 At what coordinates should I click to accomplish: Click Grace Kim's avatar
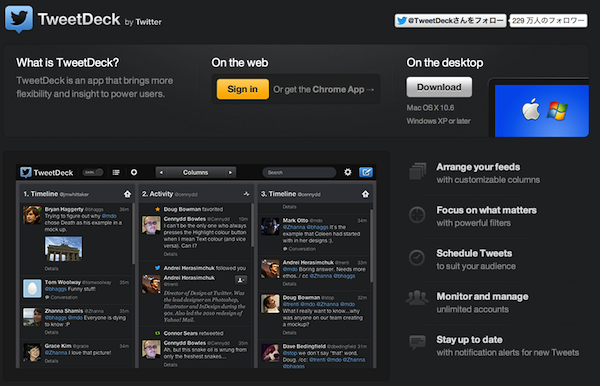[32, 352]
